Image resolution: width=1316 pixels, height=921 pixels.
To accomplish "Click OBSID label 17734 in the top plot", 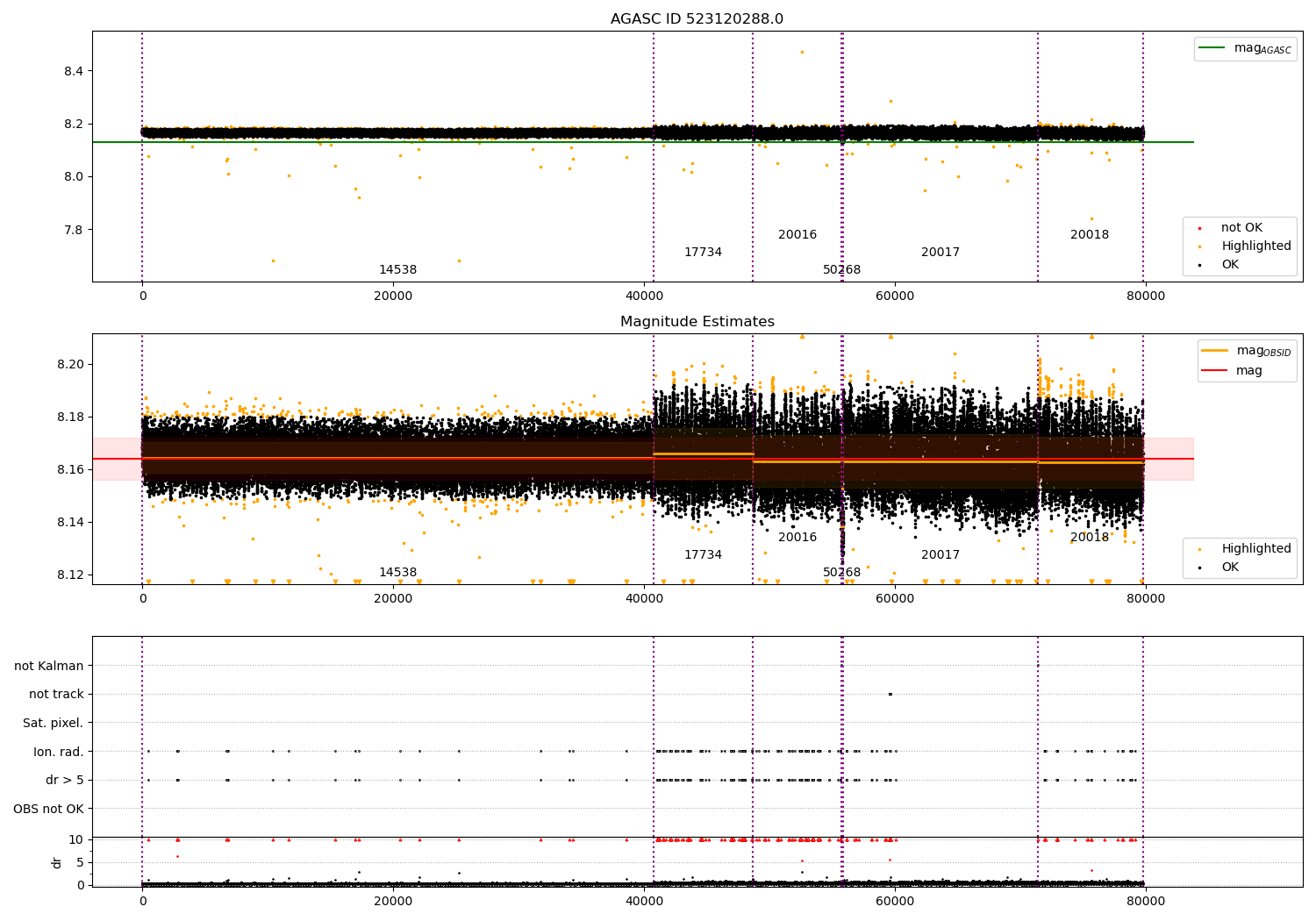I will coord(703,253).
